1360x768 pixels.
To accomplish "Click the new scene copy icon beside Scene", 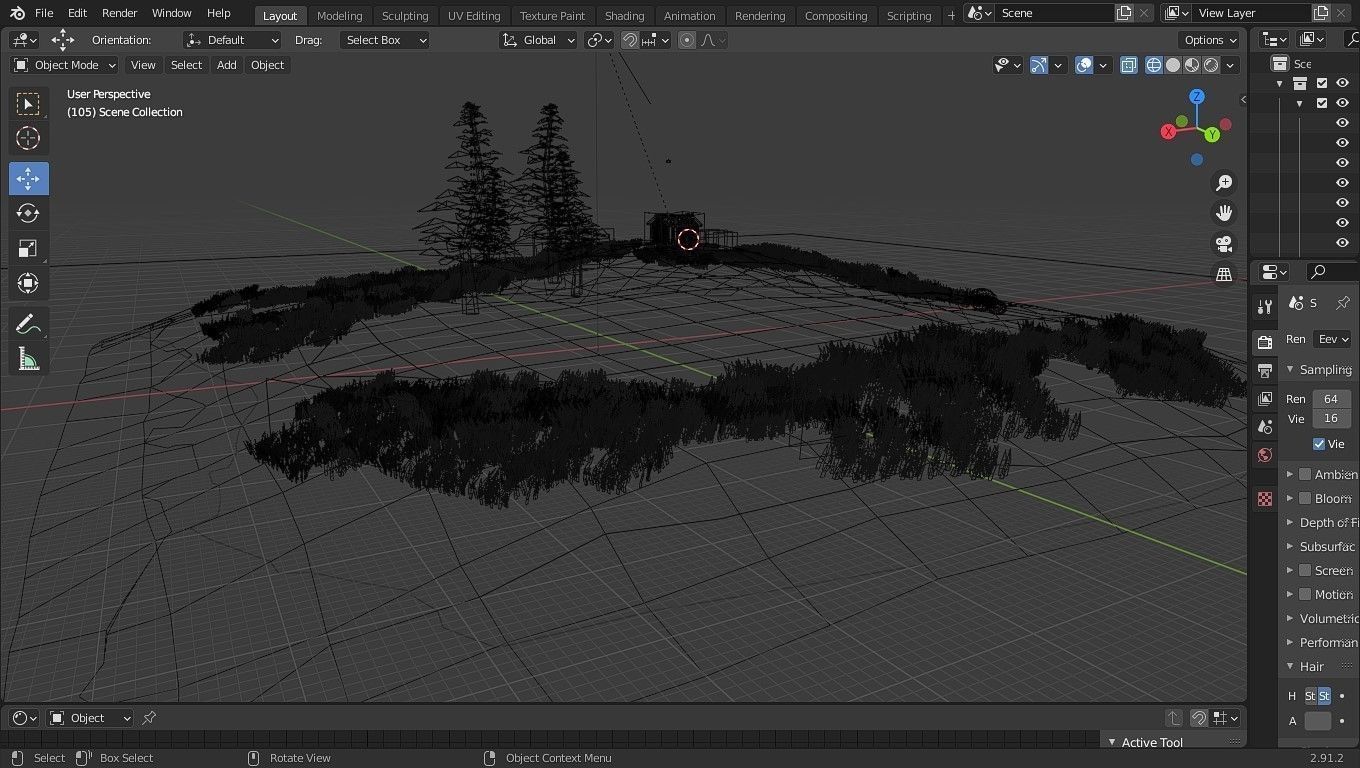I will coord(1125,13).
